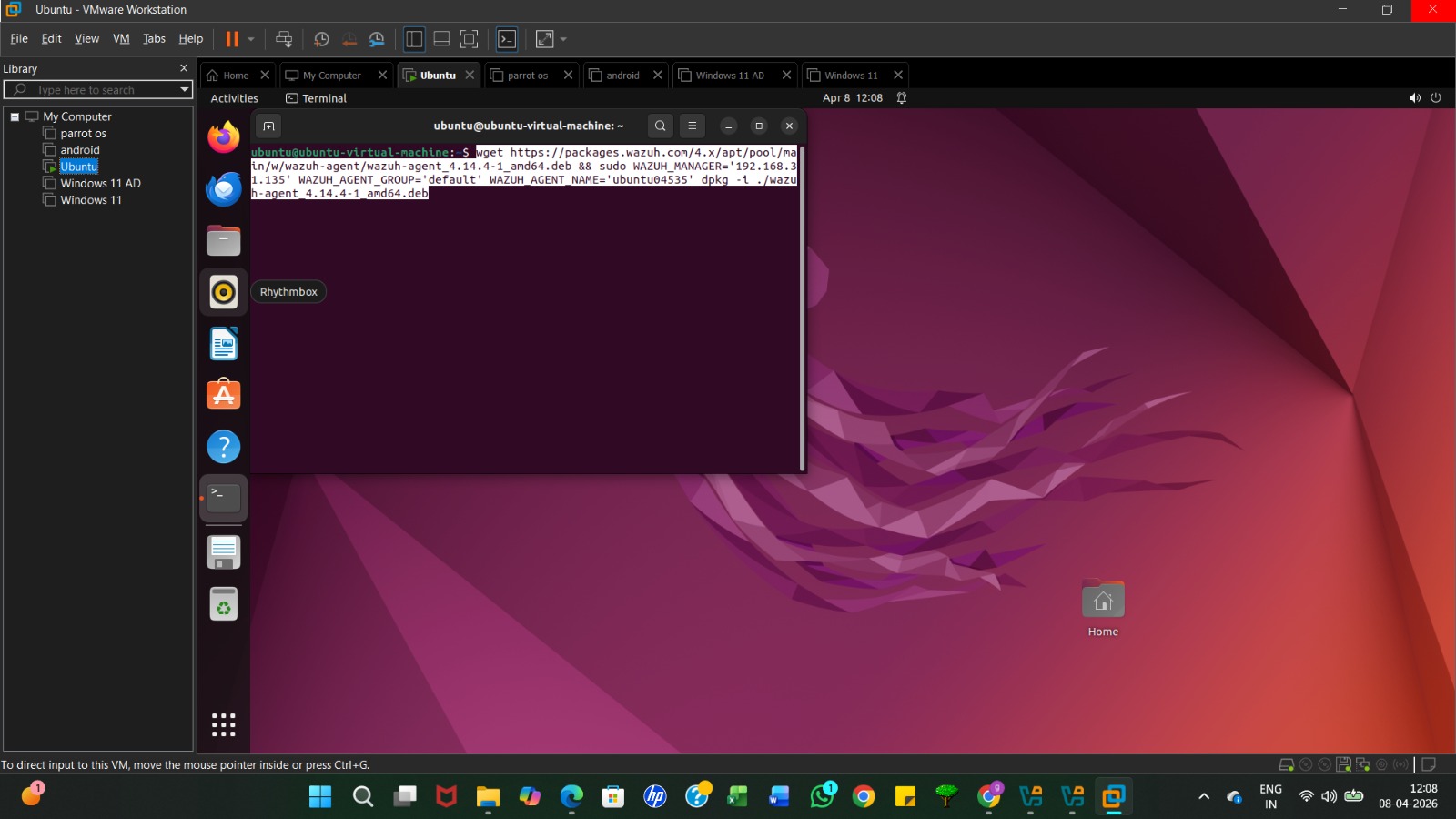Click the terminal search button

point(661,126)
